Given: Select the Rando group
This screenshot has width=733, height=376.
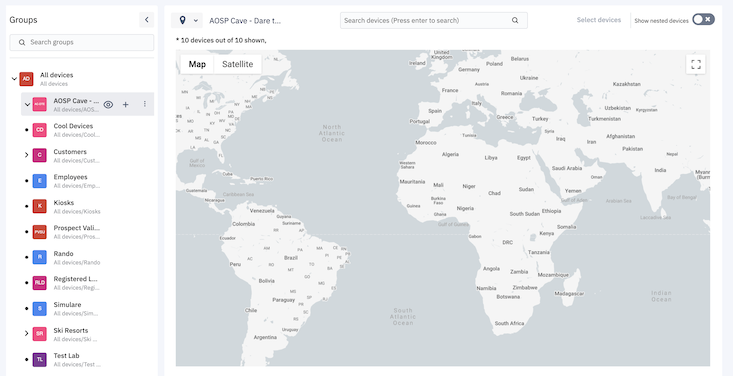Looking at the screenshot, I should click(x=87, y=257).
